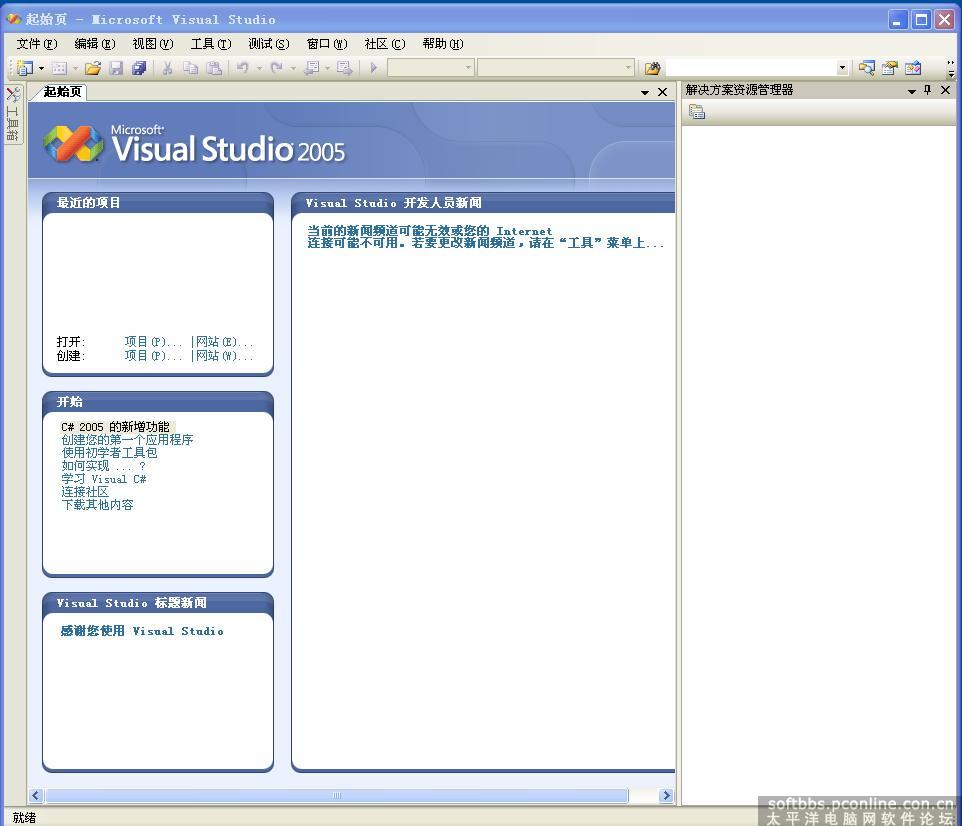The width and height of the screenshot is (962, 826).
Task: Click the Redo arrow icon
Action: (277, 68)
